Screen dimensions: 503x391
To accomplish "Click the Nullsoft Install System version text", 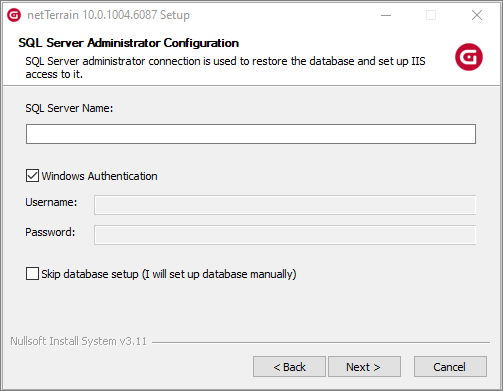I will point(78,341).
